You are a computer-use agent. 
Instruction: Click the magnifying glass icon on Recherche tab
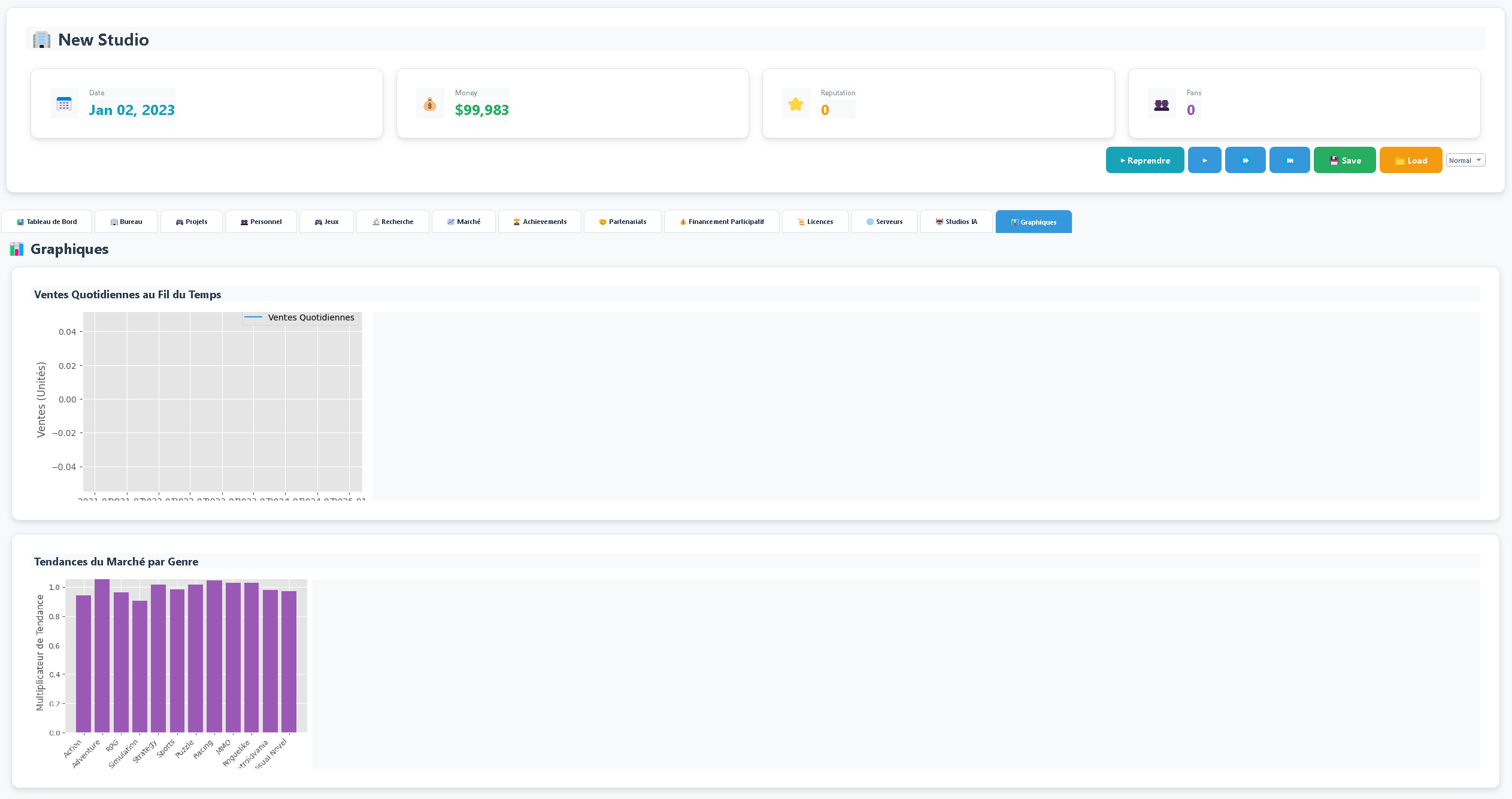click(x=376, y=222)
